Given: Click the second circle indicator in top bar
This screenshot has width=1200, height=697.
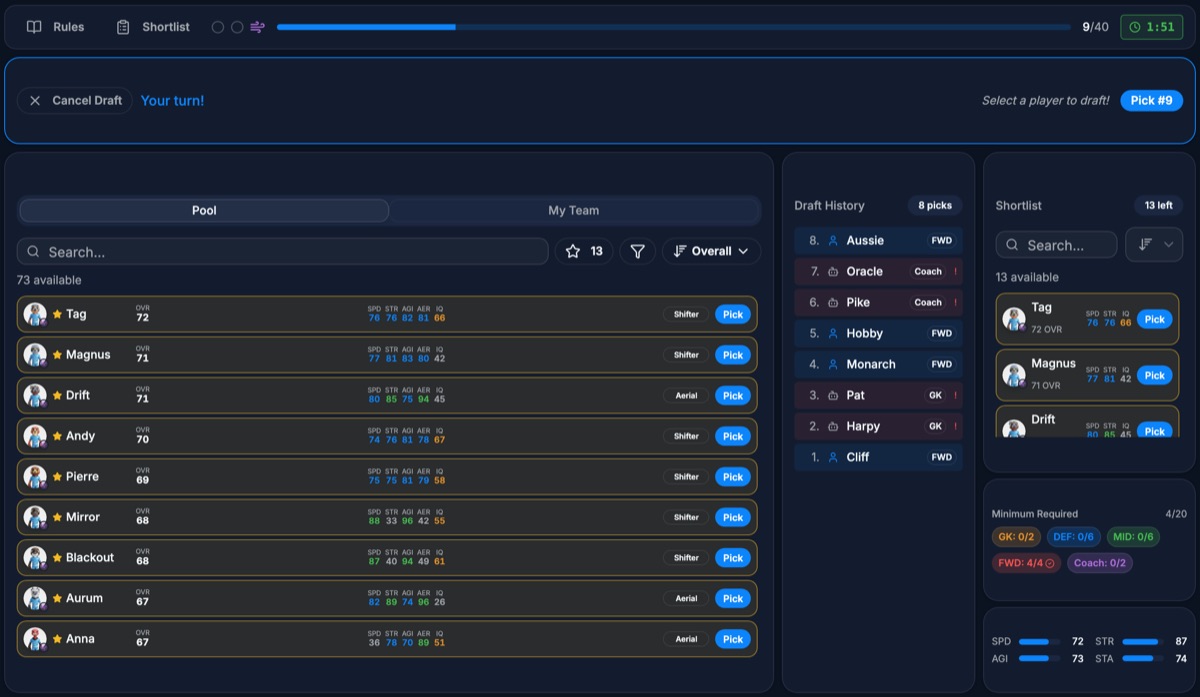Looking at the screenshot, I should 237,27.
